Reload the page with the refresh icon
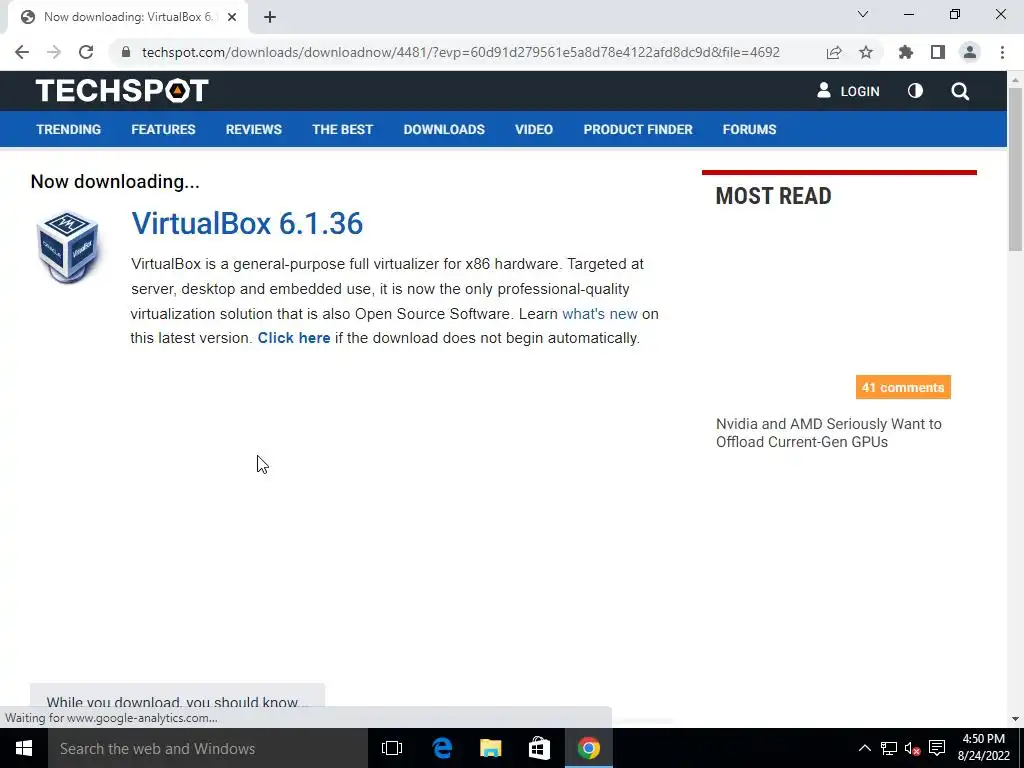This screenshot has height=768, width=1024. click(x=86, y=52)
